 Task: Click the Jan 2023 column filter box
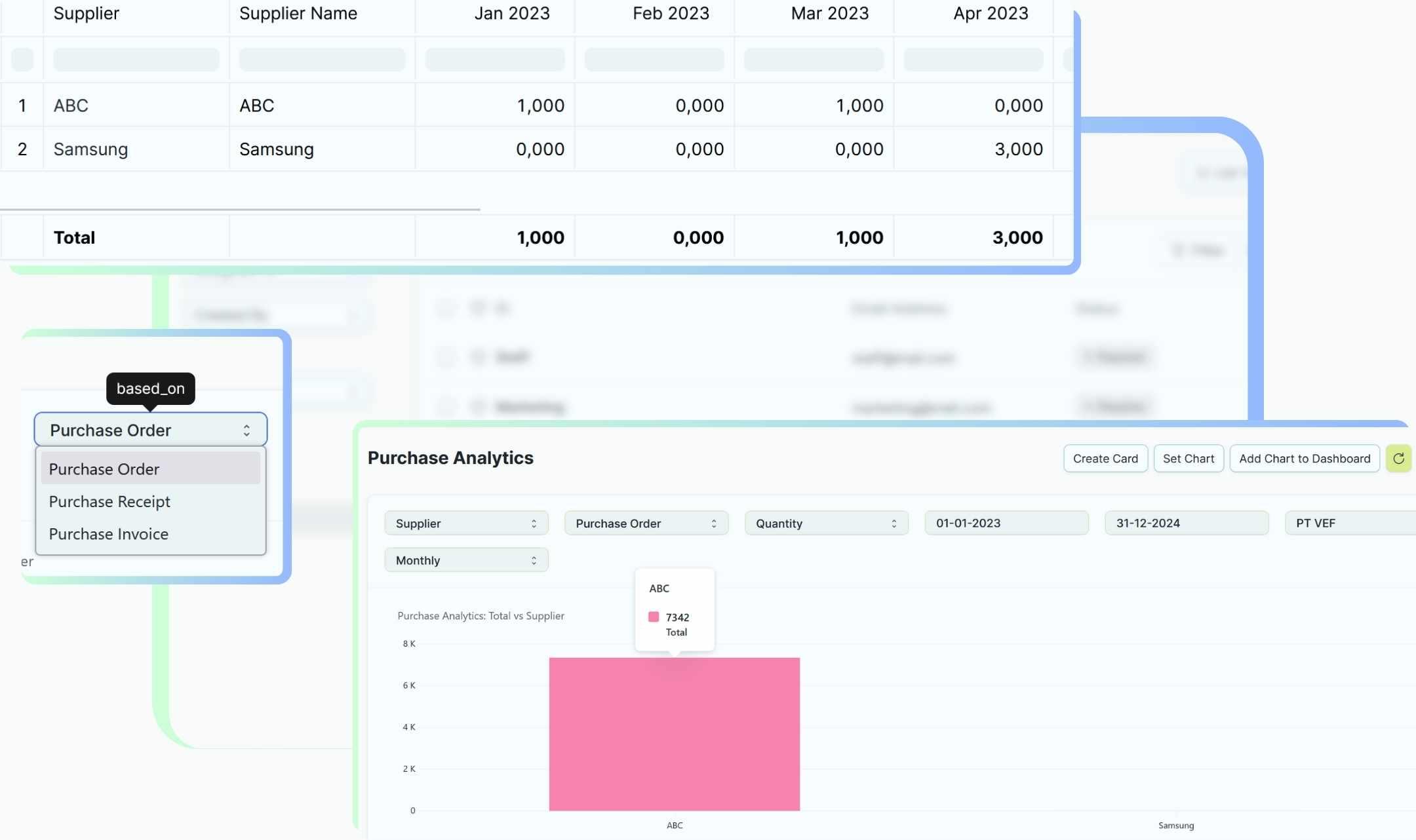coord(494,60)
